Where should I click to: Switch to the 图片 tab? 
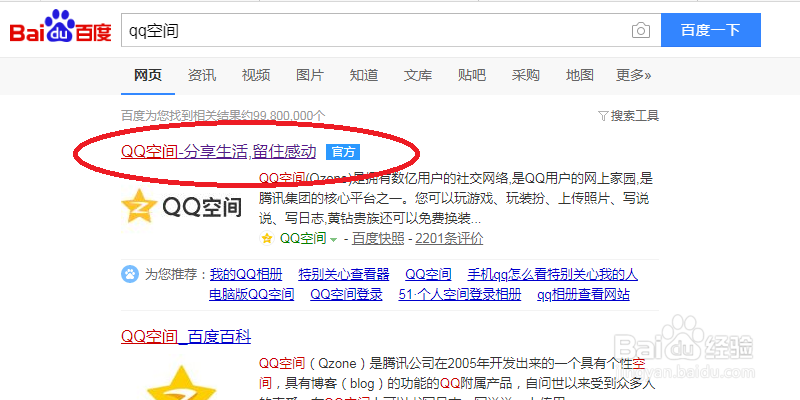pyautogui.click(x=310, y=76)
